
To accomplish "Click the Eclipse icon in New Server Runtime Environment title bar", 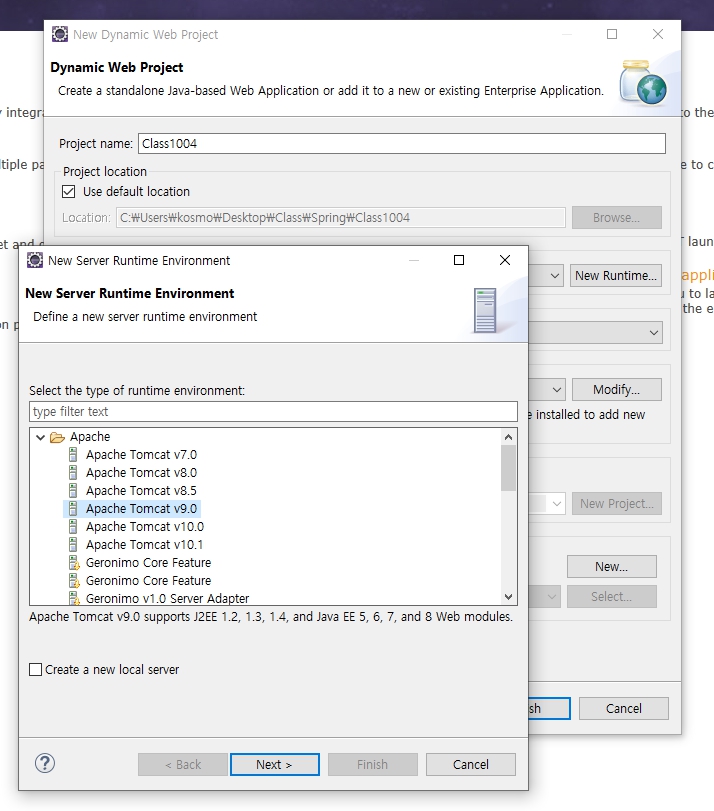I will pos(35,260).
